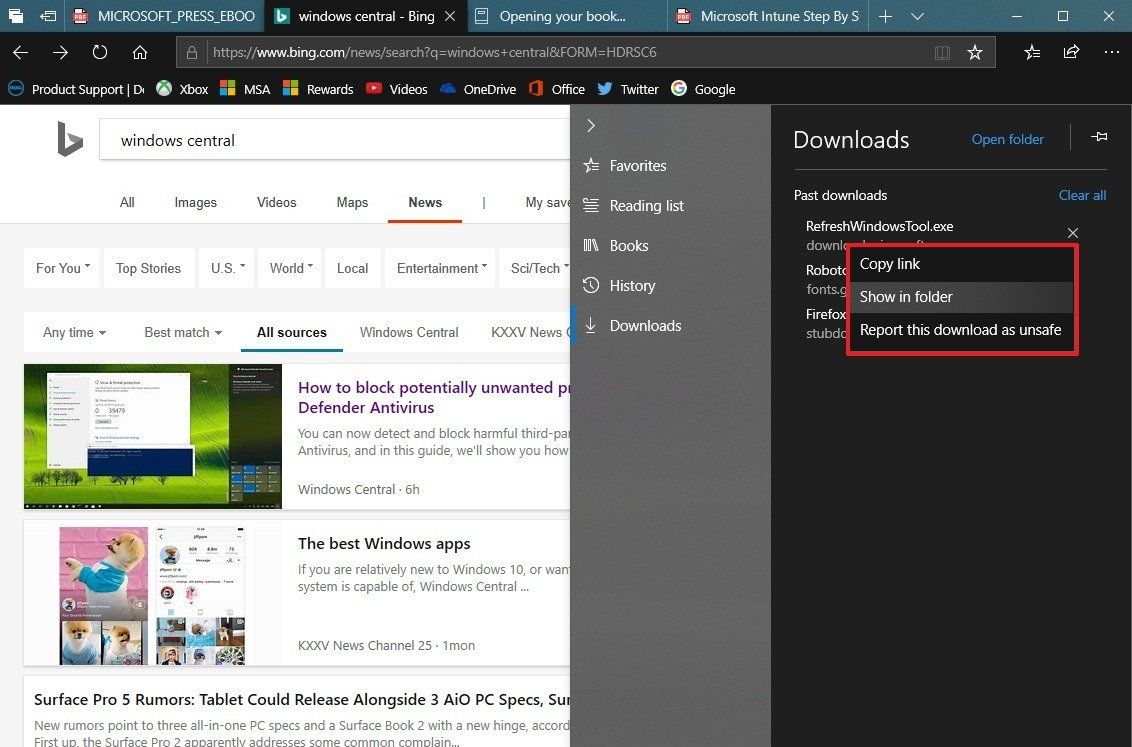Switch to the Images search tab
This screenshot has height=747, width=1132.
pyautogui.click(x=195, y=202)
